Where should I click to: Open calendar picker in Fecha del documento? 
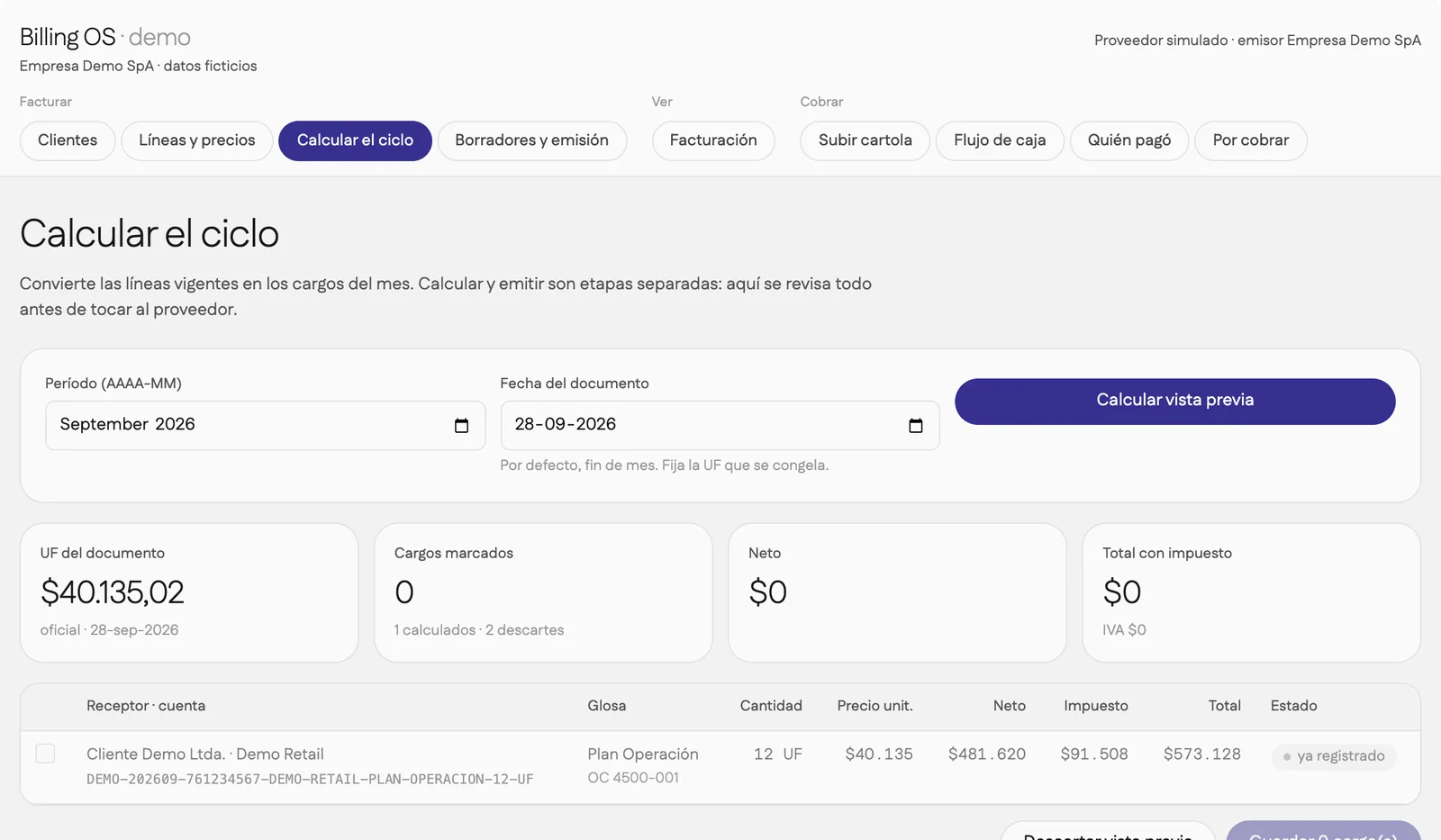916,426
